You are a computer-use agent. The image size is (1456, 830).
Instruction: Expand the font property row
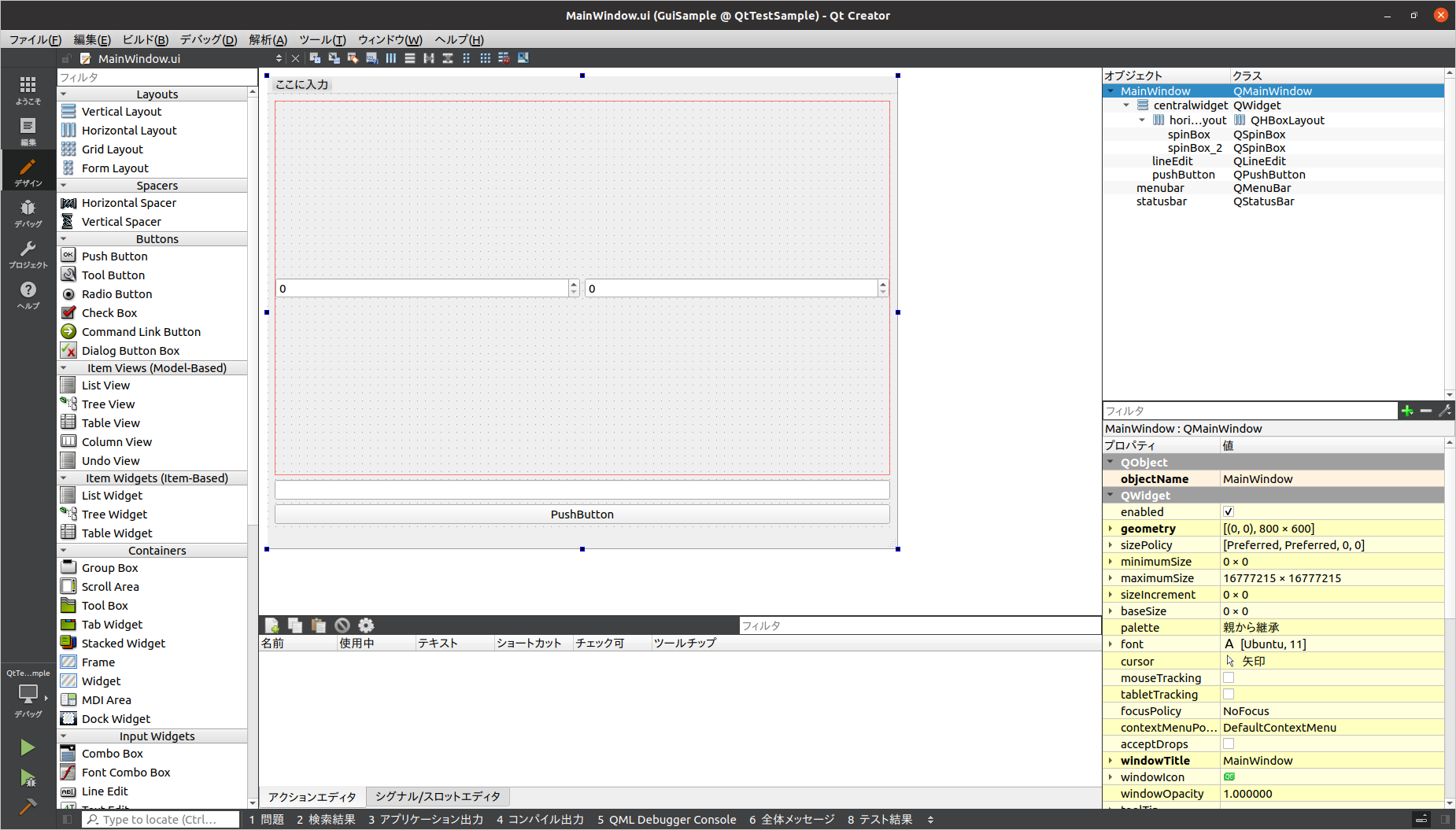pyautogui.click(x=1110, y=644)
